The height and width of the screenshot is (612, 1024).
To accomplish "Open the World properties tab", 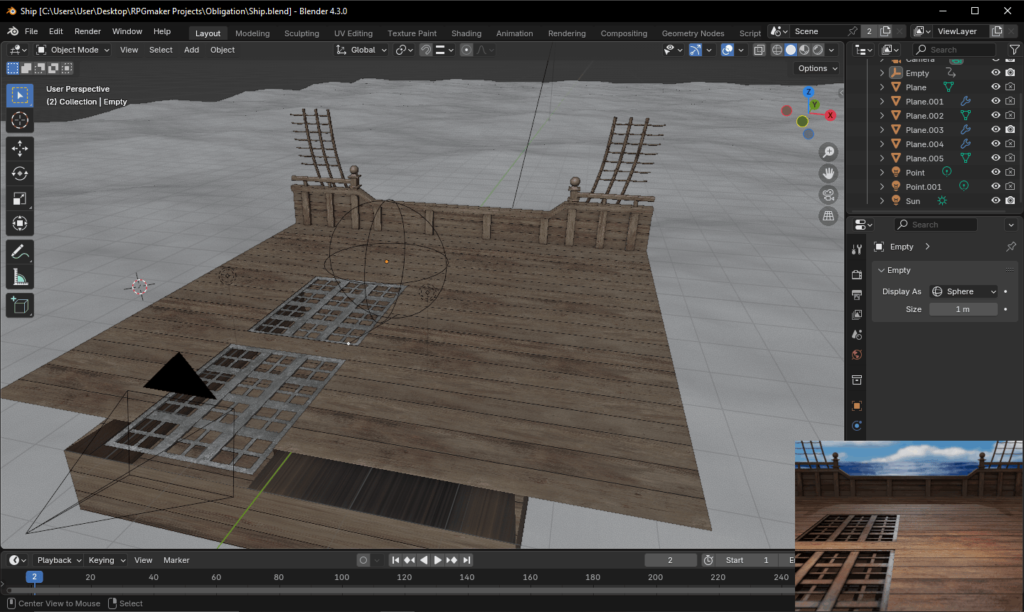I will click(856, 355).
